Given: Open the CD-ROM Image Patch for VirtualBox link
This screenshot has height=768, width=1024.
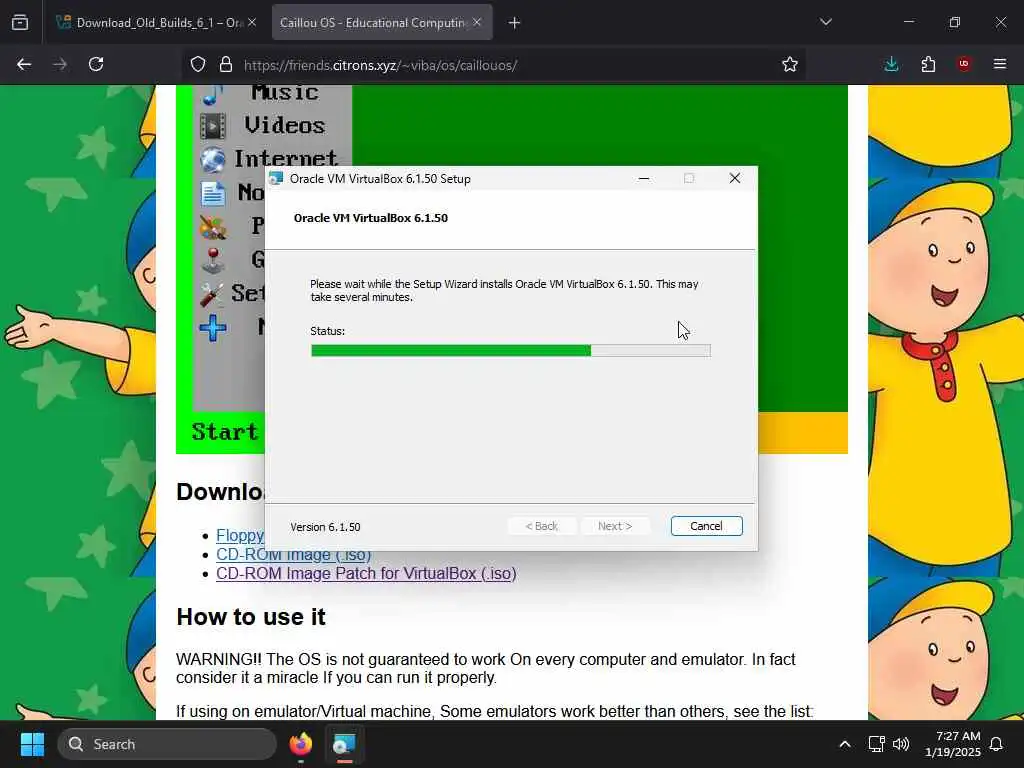Looking at the screenshot, I should tap(366, 573).
